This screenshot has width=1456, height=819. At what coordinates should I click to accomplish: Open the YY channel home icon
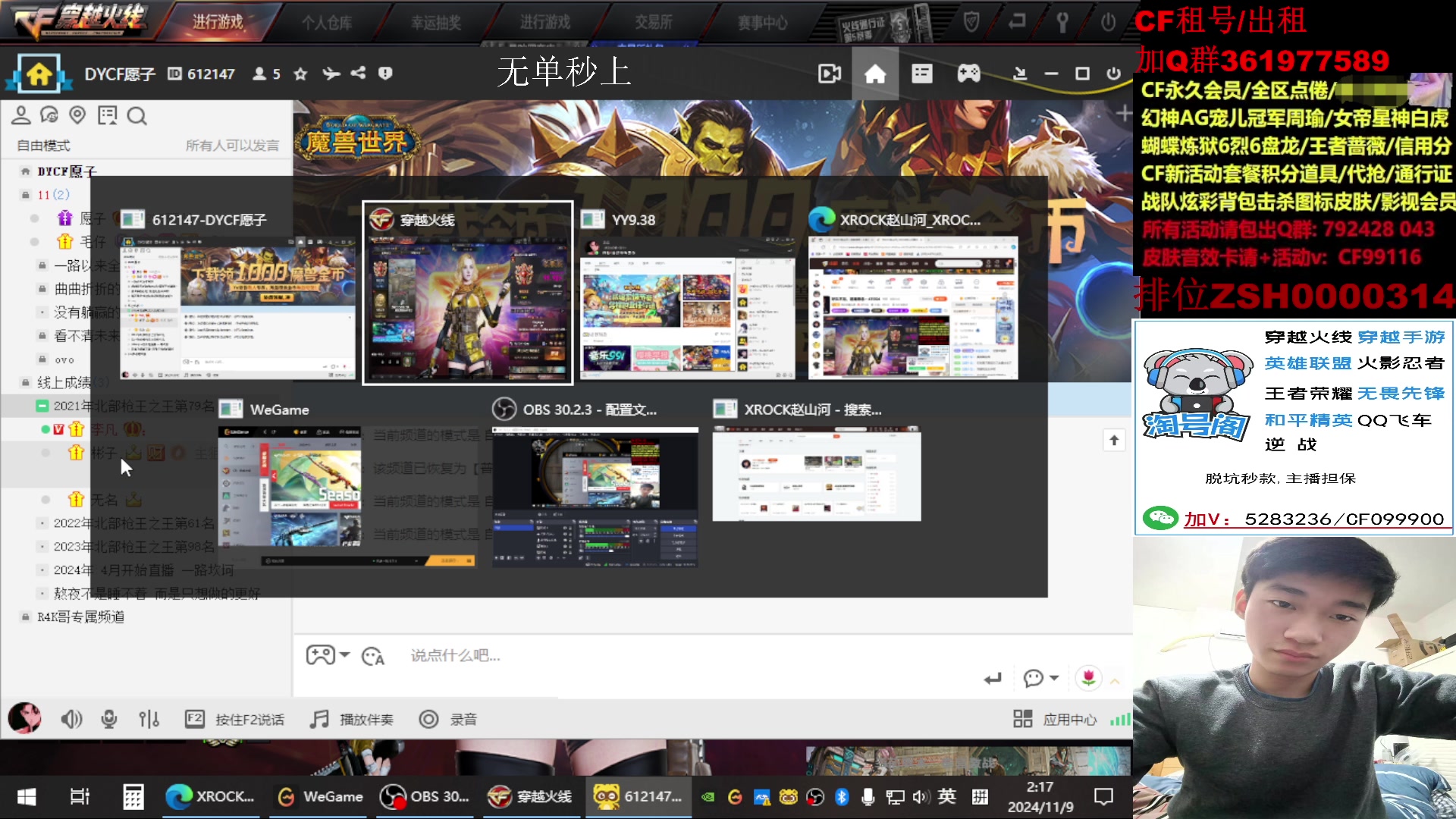click(x=39, y=74)
